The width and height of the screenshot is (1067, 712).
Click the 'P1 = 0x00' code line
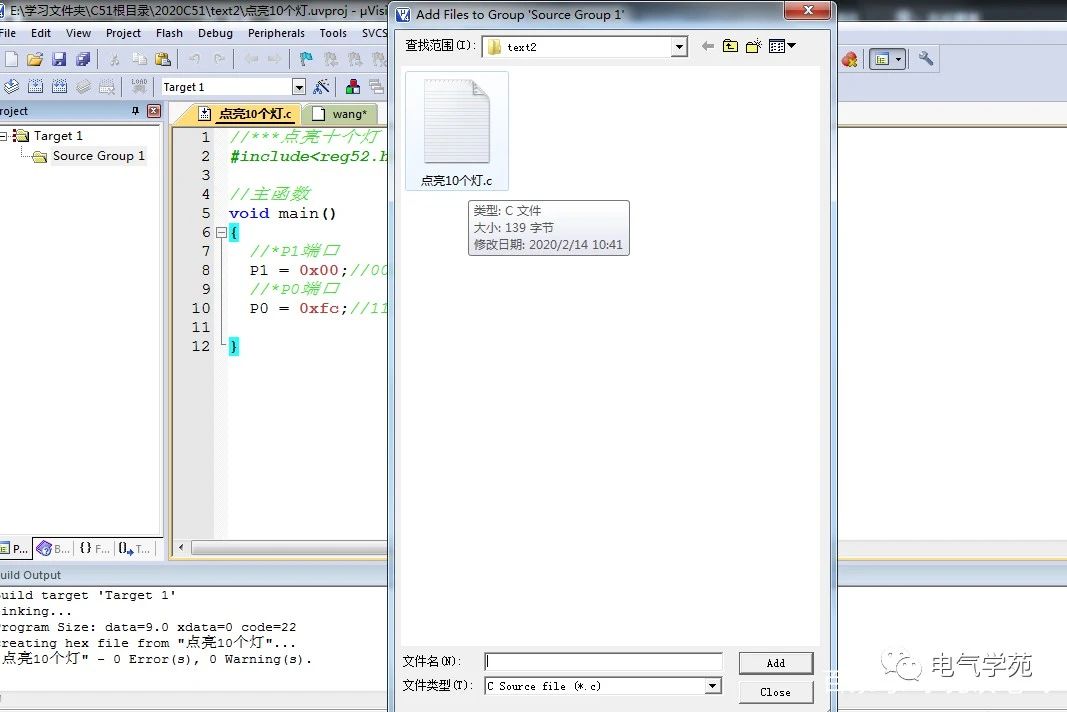point(299,270)
